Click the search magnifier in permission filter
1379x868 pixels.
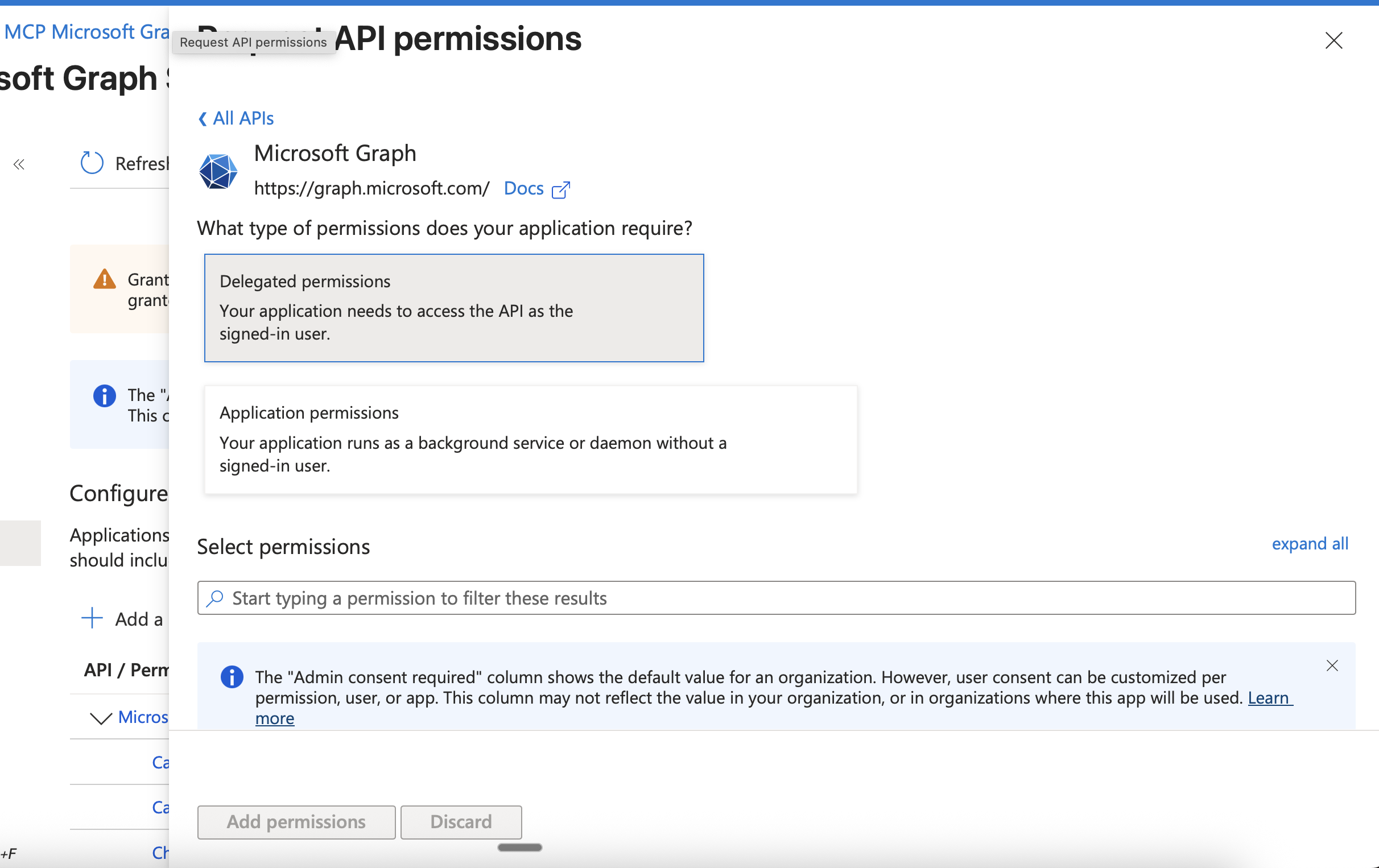(x=215, y=598)
